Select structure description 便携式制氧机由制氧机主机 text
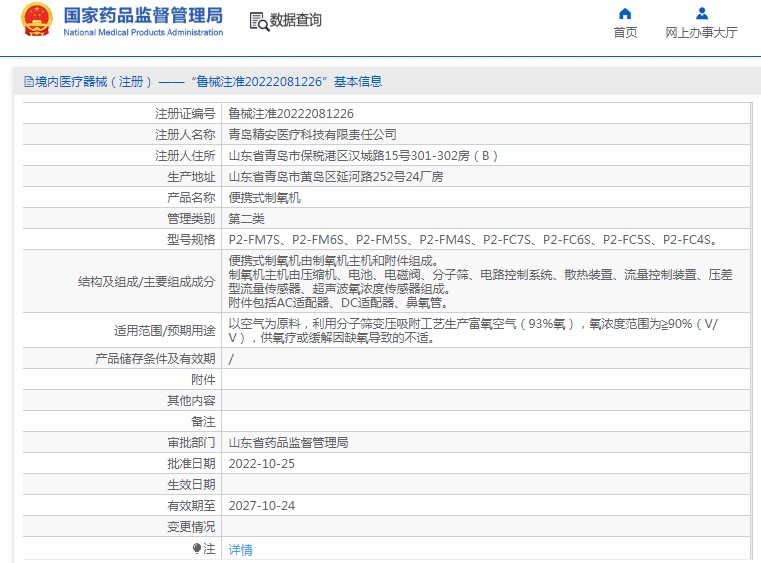 (x=480, y=282)
